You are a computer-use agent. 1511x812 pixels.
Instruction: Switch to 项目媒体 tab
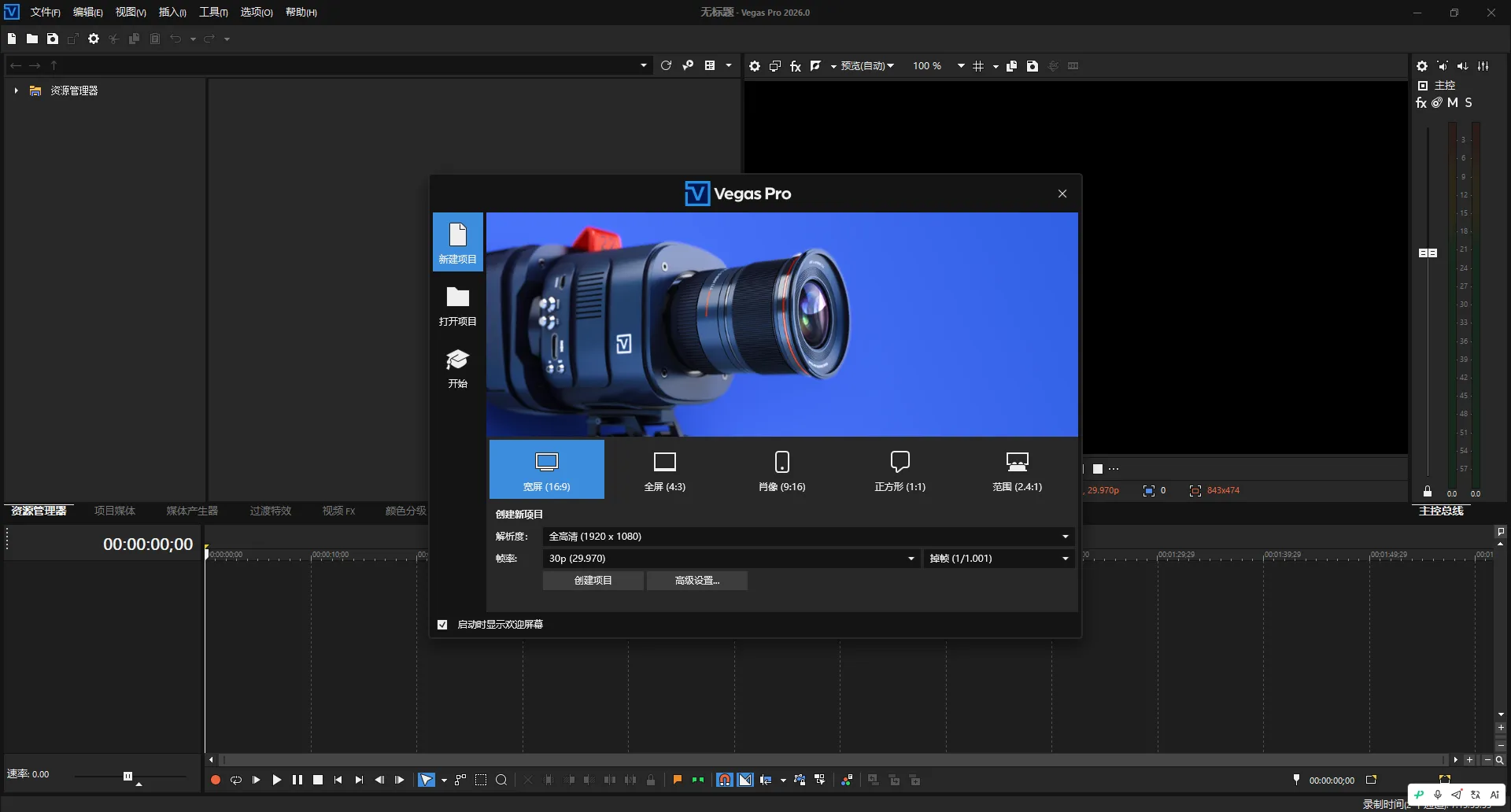point(115,511)
